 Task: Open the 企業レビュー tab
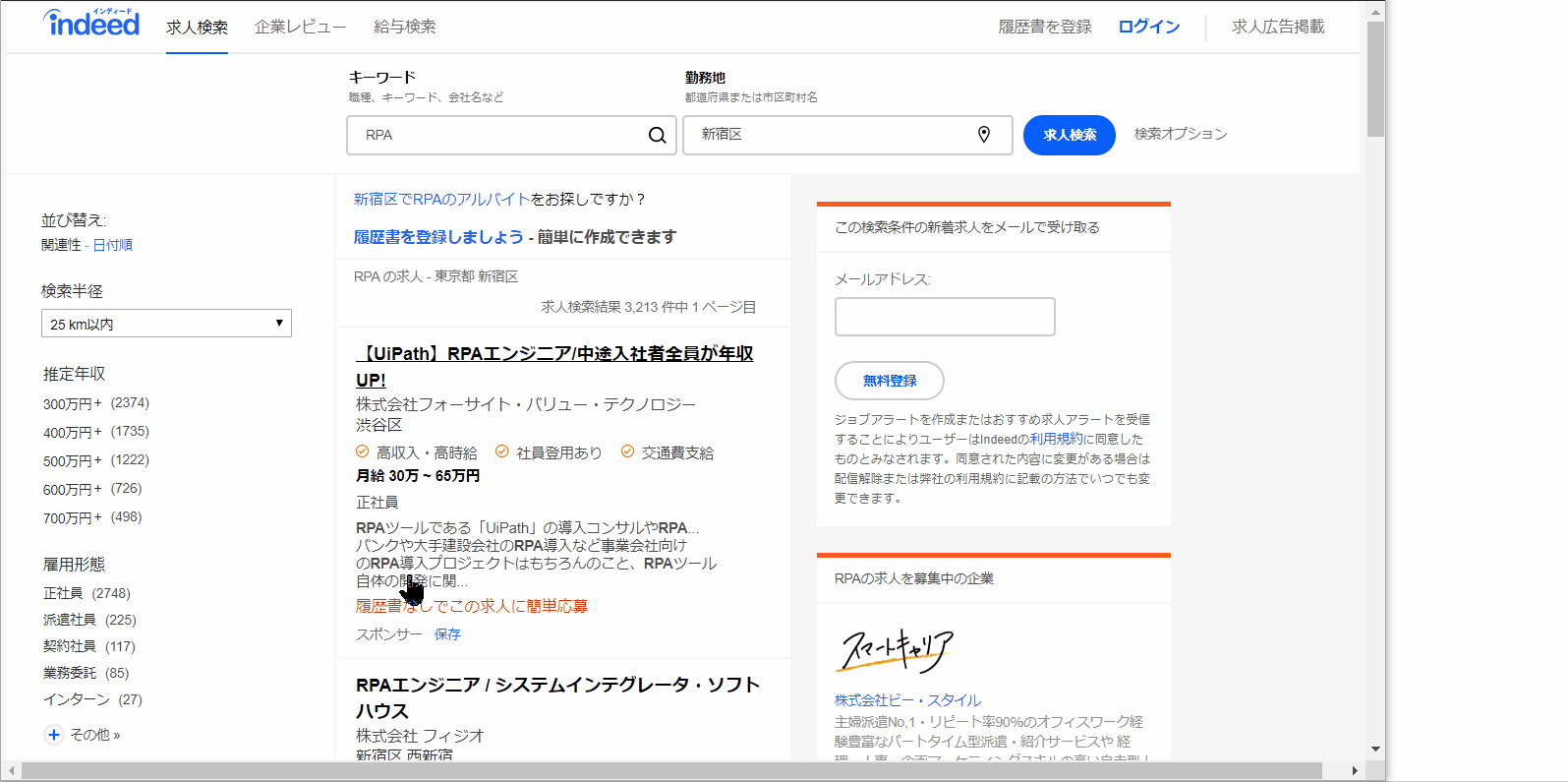(300, 28)
